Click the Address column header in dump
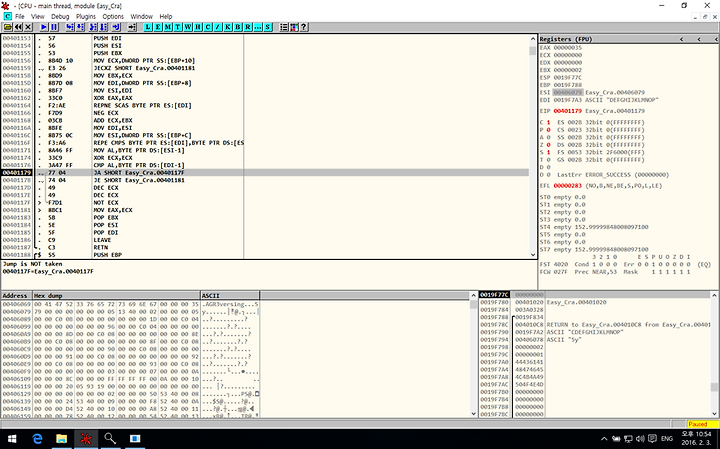720x449 pixels. click(x=17, y=296)
